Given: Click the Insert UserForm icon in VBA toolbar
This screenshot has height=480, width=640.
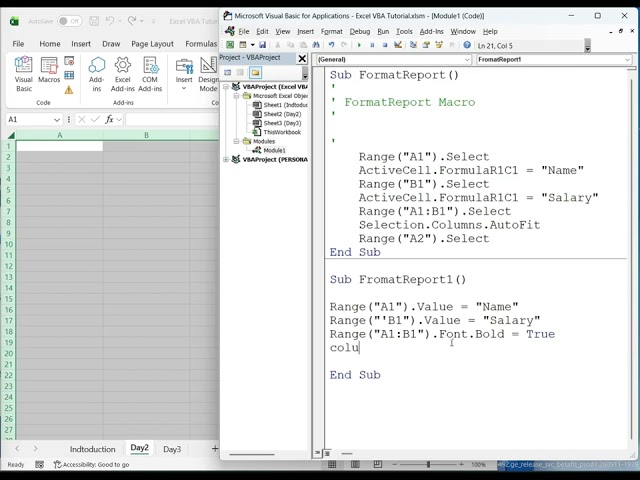Looking at the screenshot, I should tap(243, 45).
